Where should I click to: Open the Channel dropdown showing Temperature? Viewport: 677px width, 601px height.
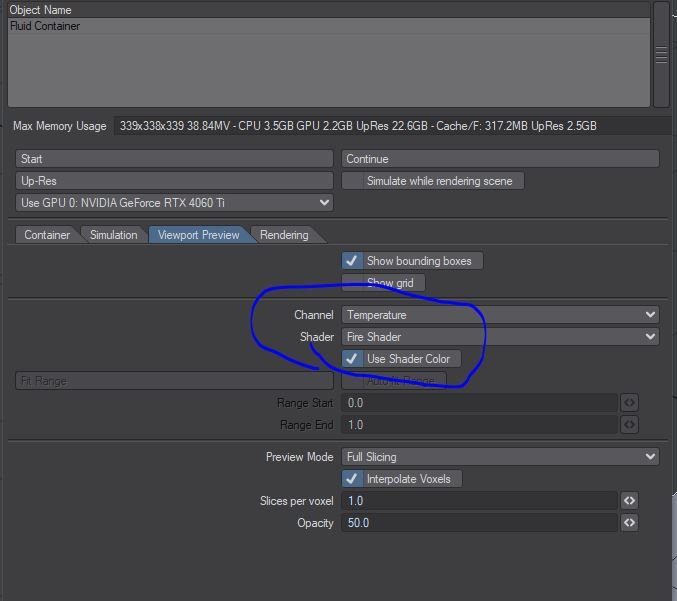point(500,315)
